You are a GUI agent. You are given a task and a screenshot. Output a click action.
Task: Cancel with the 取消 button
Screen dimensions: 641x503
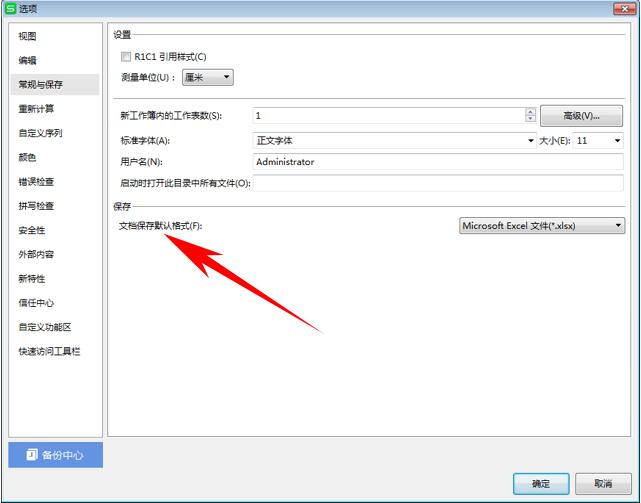pos(603,484)
